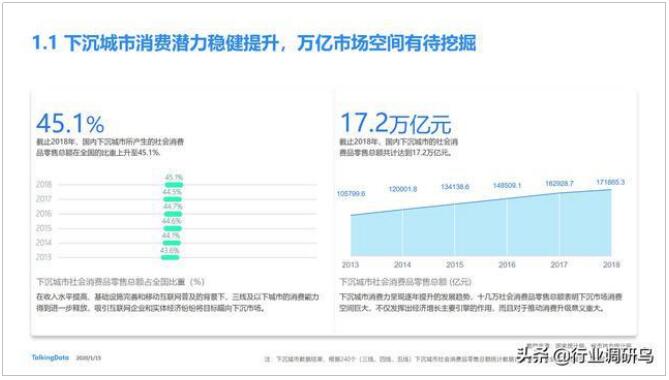Click the 17.2万亿元 headline figure
Viewport: 669px width, 380px height.
point(395,123)
